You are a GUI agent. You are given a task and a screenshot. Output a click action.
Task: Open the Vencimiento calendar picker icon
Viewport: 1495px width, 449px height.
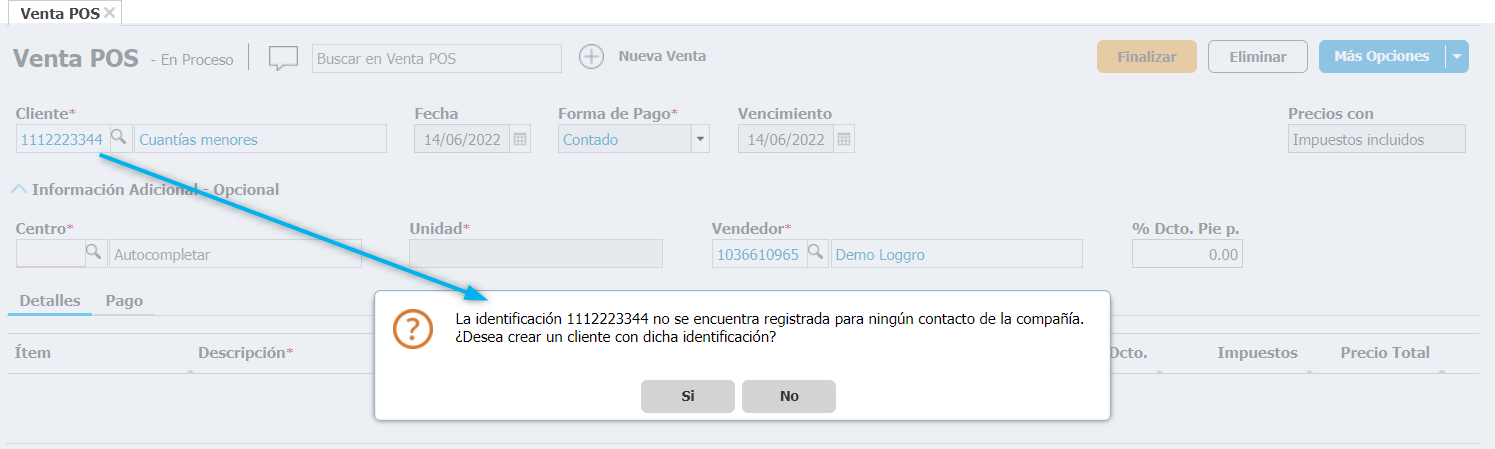tap(844, 139)
